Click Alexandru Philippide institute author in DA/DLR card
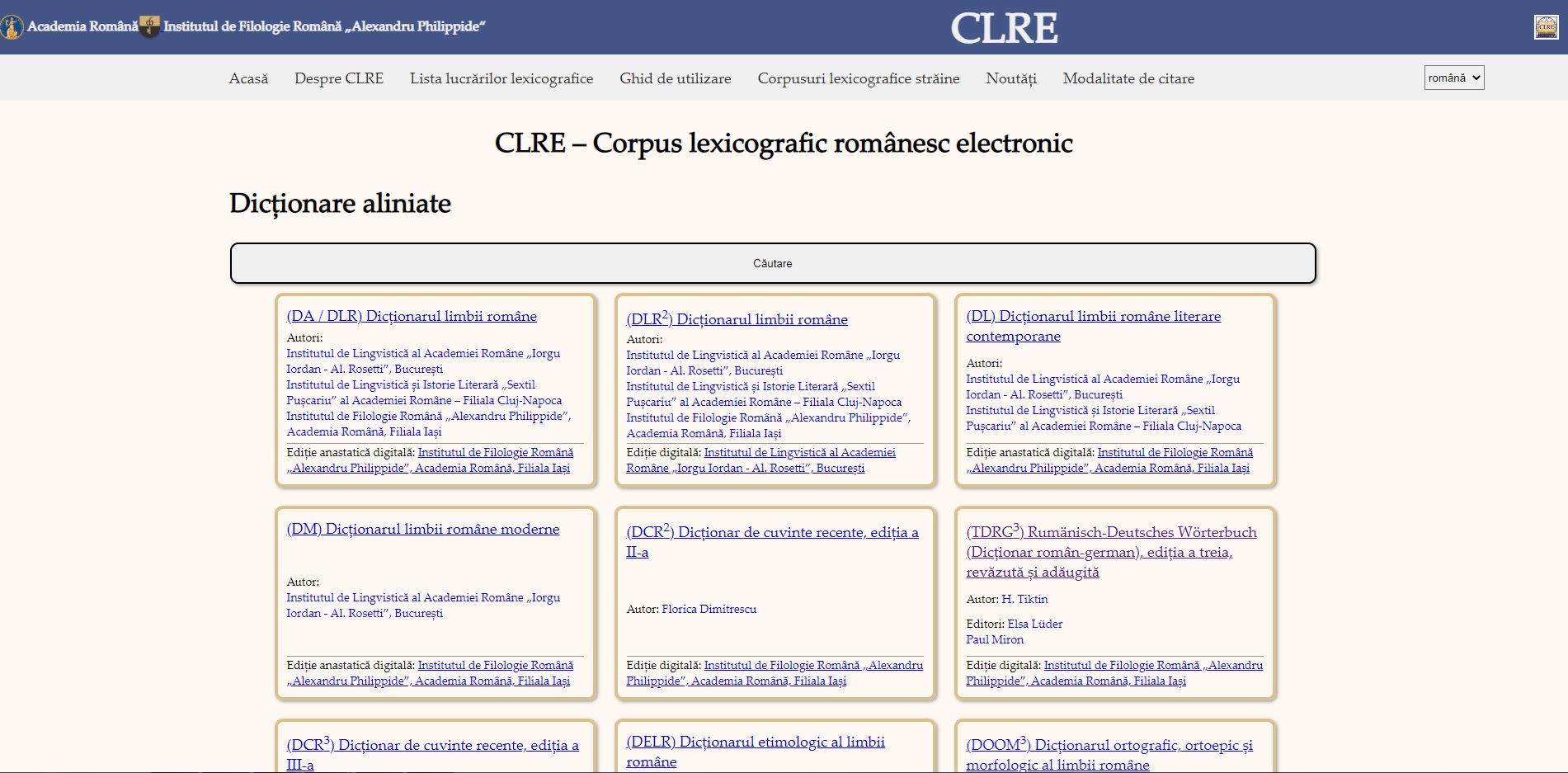This screenshot has width=1568, height=773. click(429, 424)
